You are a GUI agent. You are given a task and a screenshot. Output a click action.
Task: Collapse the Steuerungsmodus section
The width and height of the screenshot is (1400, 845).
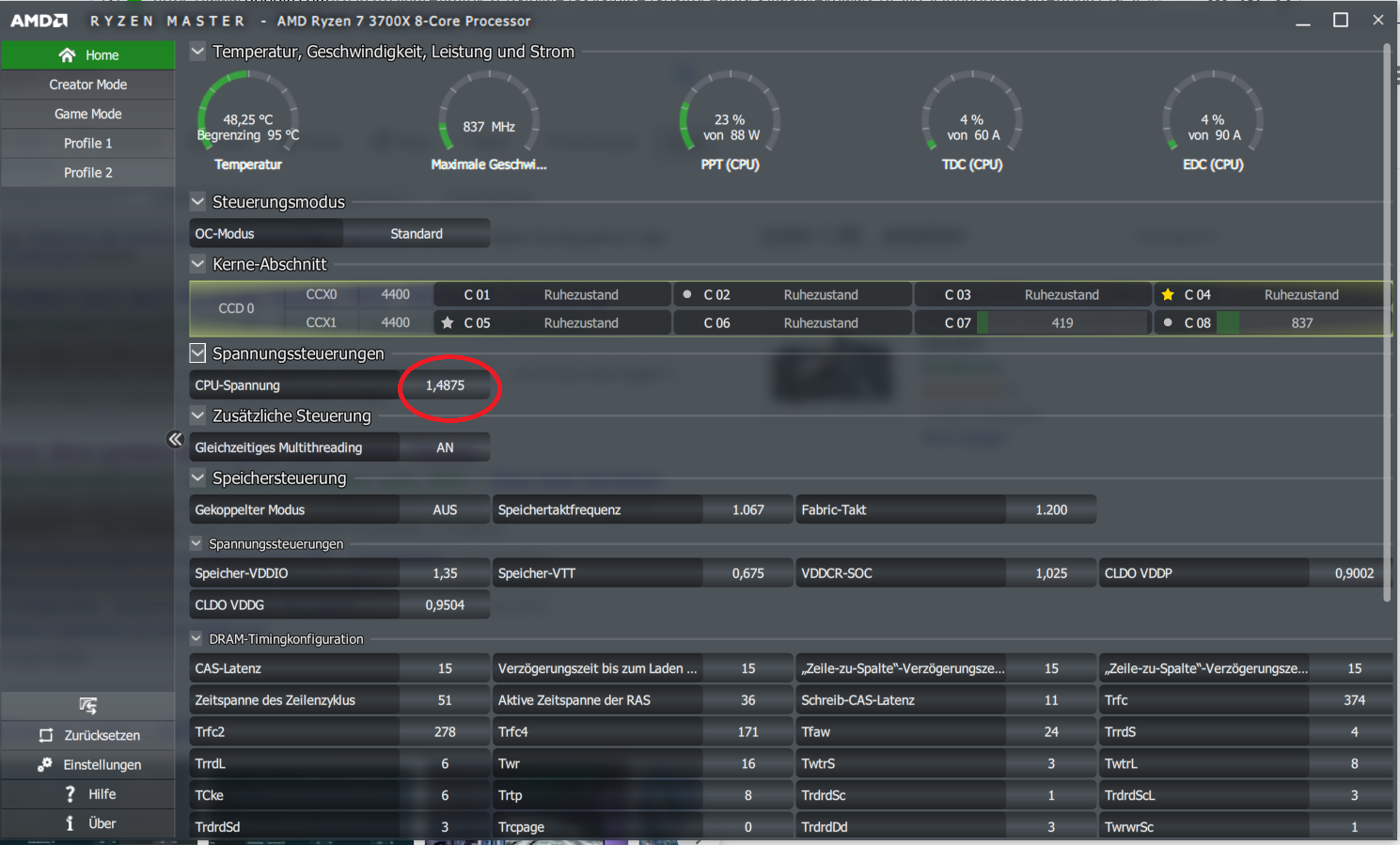tap(197, 201)
